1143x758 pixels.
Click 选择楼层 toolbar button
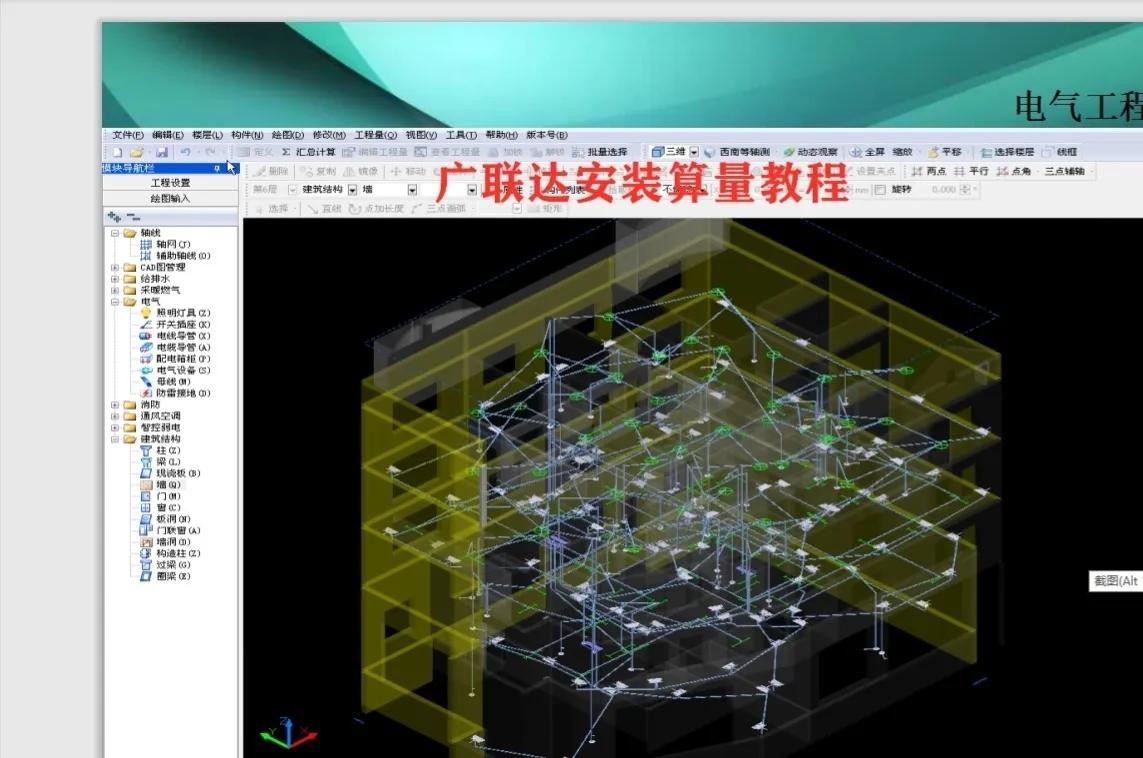pos(1007,152)
